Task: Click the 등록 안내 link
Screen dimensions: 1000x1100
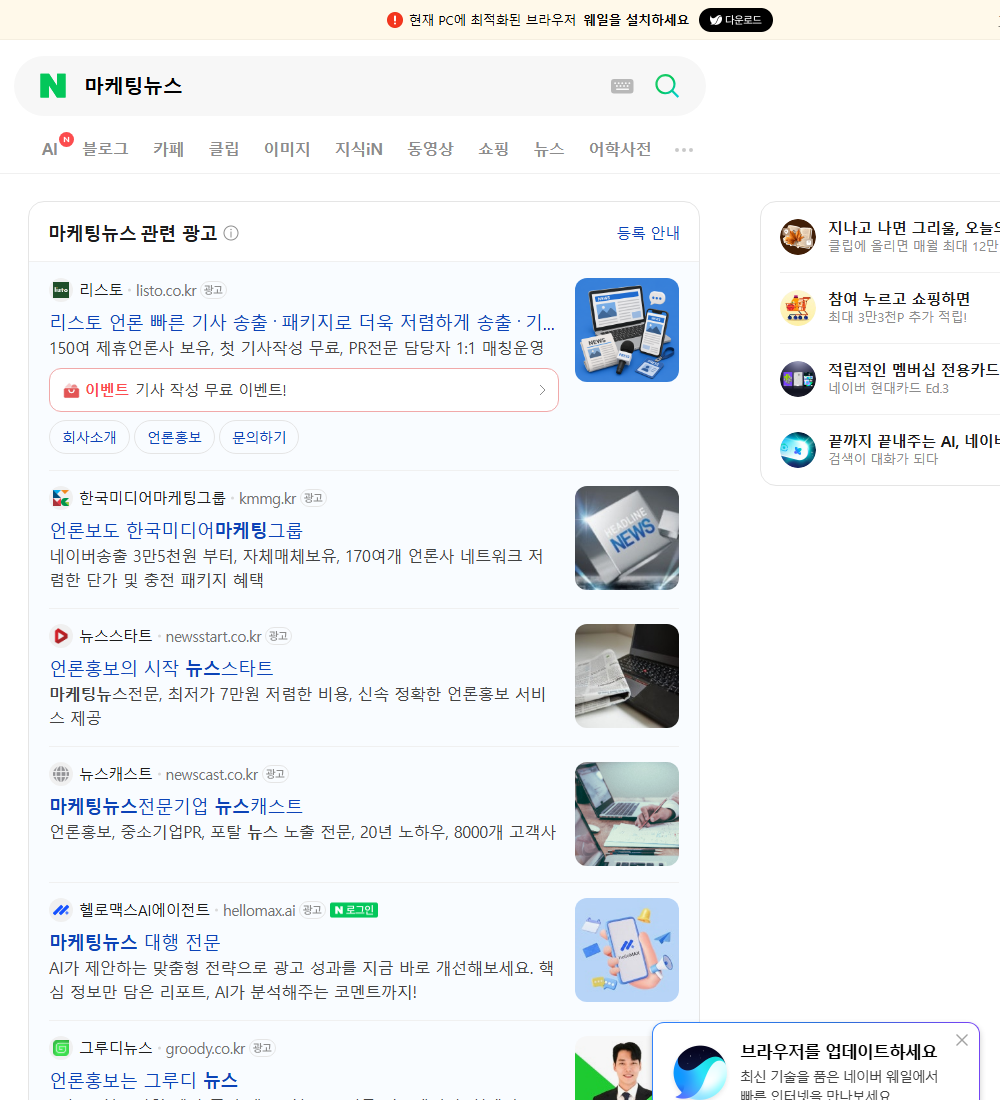Action: pyautogui.click(x=648, y=233)
